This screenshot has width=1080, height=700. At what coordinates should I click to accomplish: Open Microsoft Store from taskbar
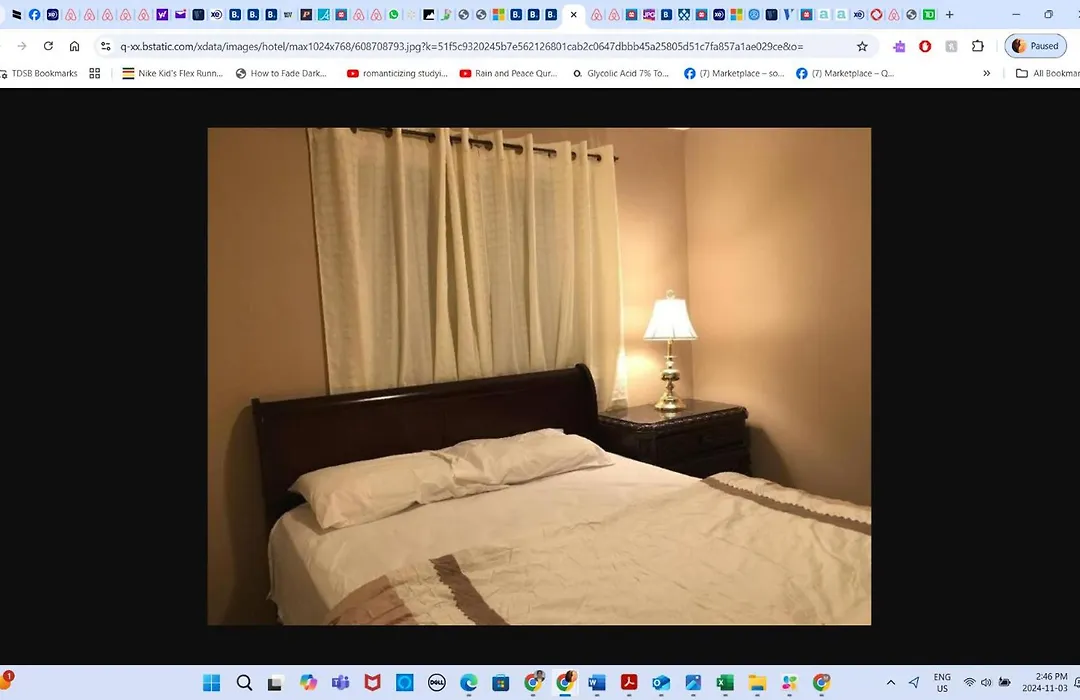click(501, 683)
